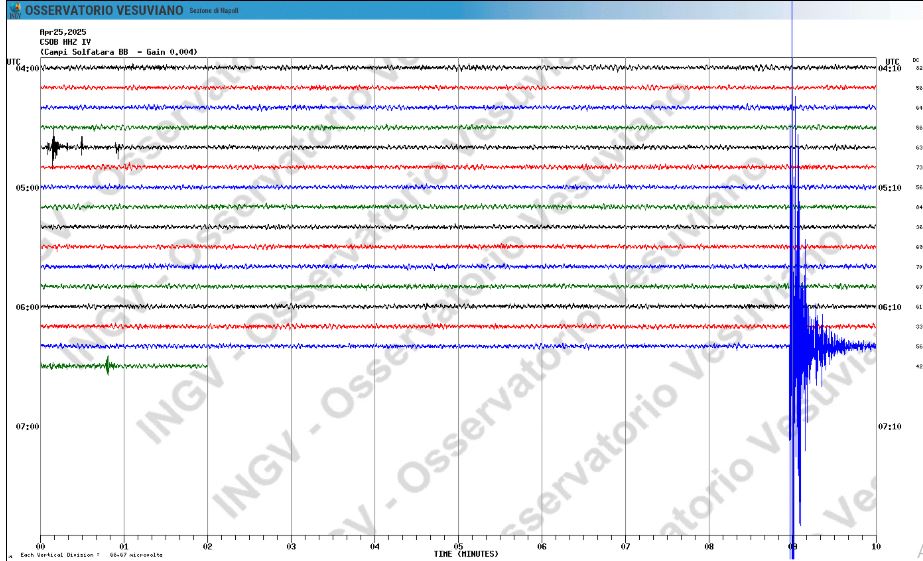The width and height of the screenshot is (923, 561).
Task: Click the DC value 79 in right column
Action: click(x=919, y=267)
